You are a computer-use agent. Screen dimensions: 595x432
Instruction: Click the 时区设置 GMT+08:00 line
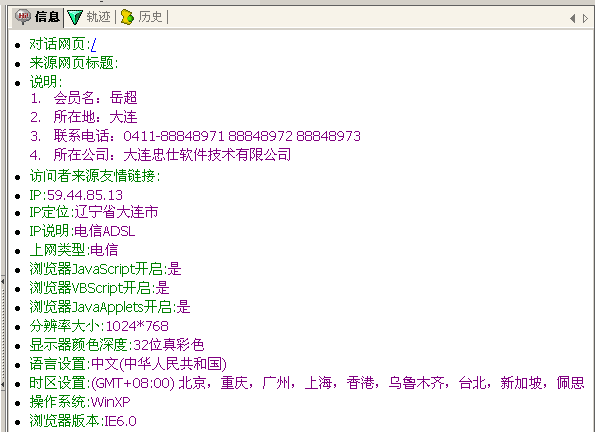coord(307,383)
